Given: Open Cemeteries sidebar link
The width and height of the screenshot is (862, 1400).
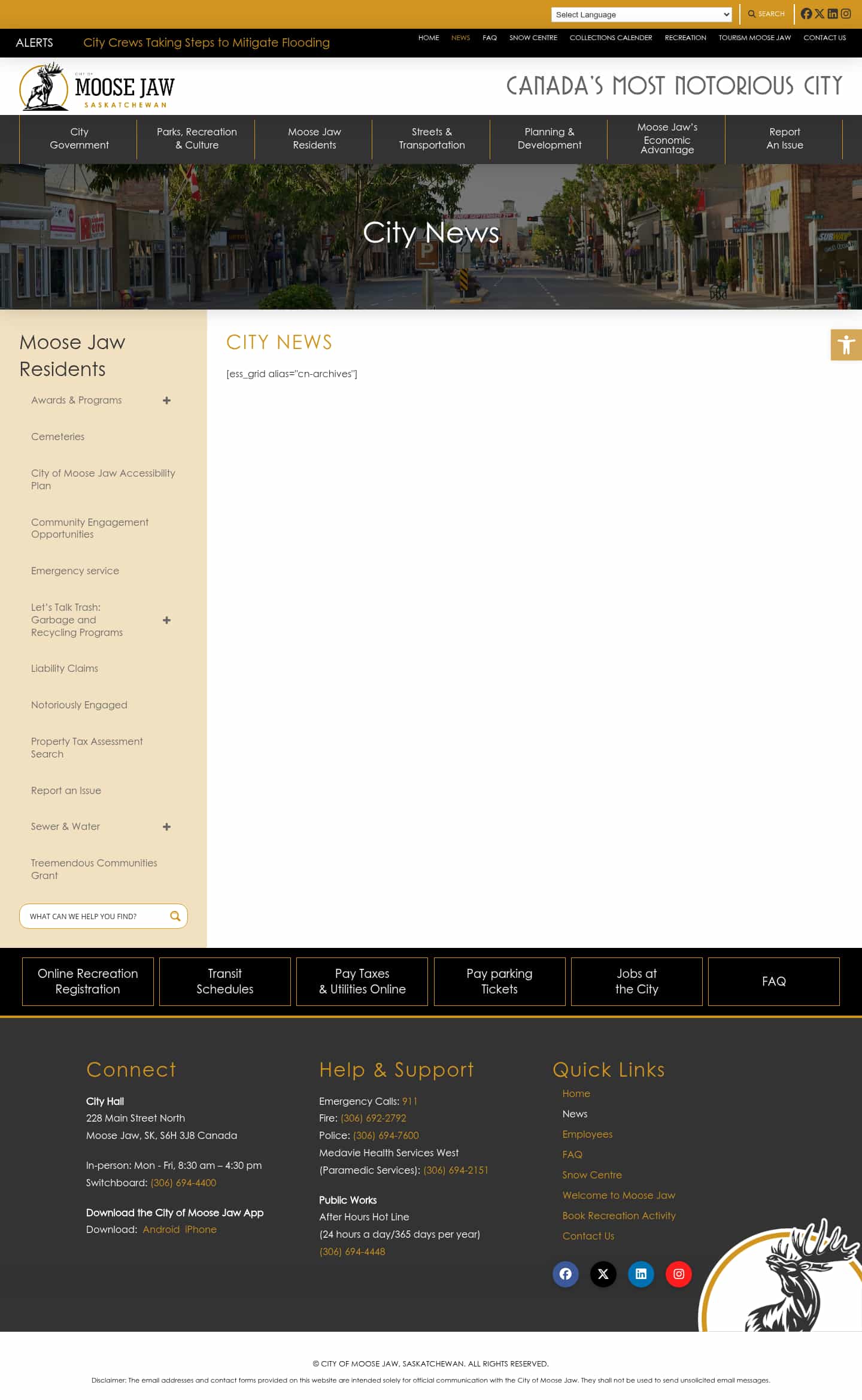Looking at the screenshot, I should 57,437.
